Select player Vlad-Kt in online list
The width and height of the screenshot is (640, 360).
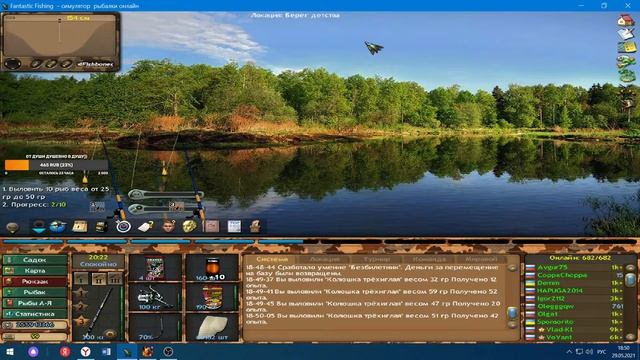pos(560,329)
